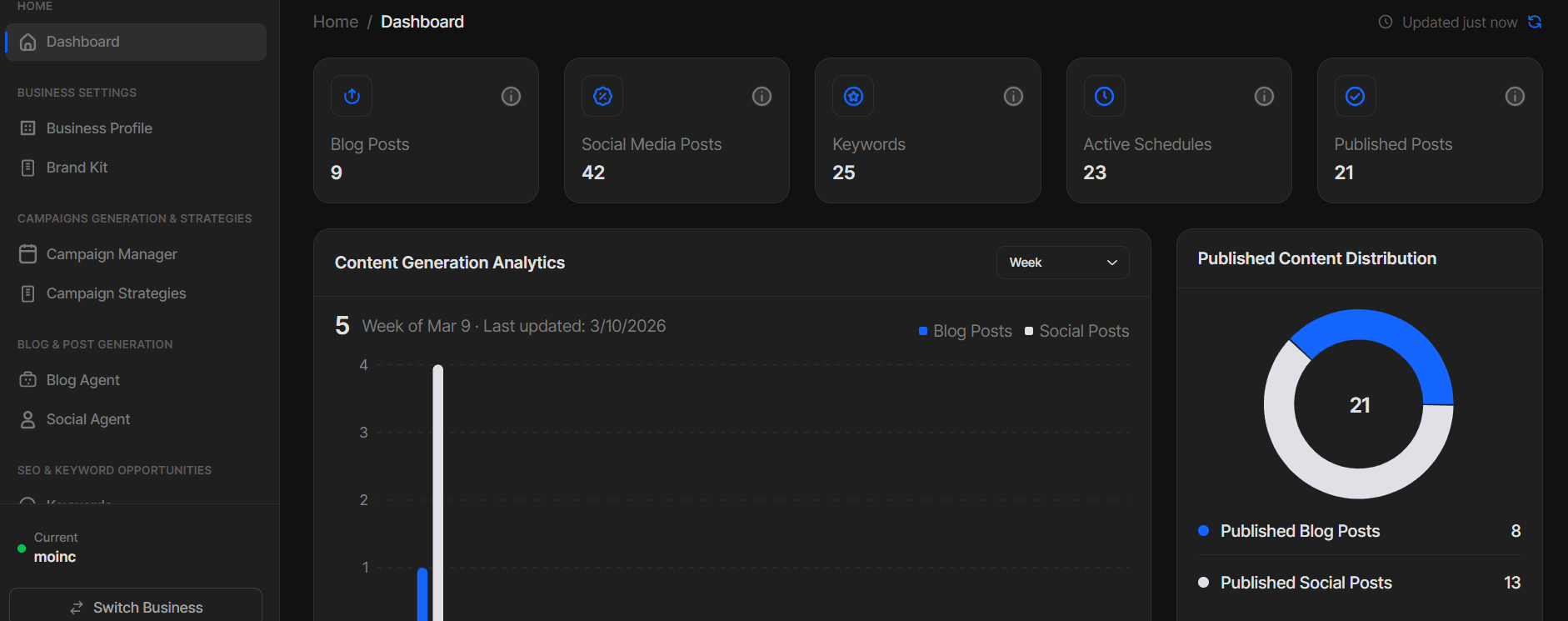Click the Active Schedules clock icon

click(x=1104, y=96)
